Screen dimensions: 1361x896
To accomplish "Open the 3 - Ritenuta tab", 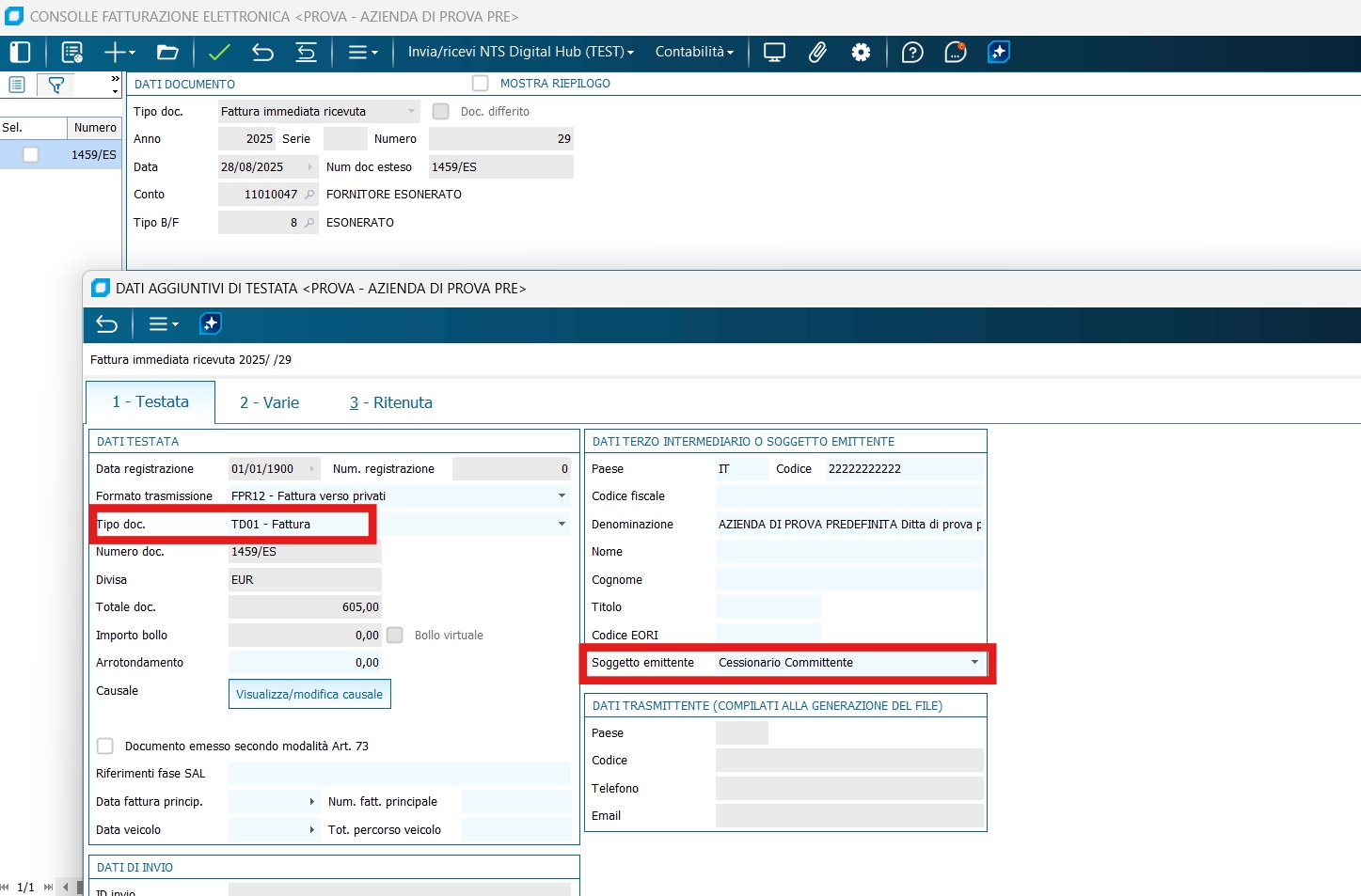I will (391, 402).
